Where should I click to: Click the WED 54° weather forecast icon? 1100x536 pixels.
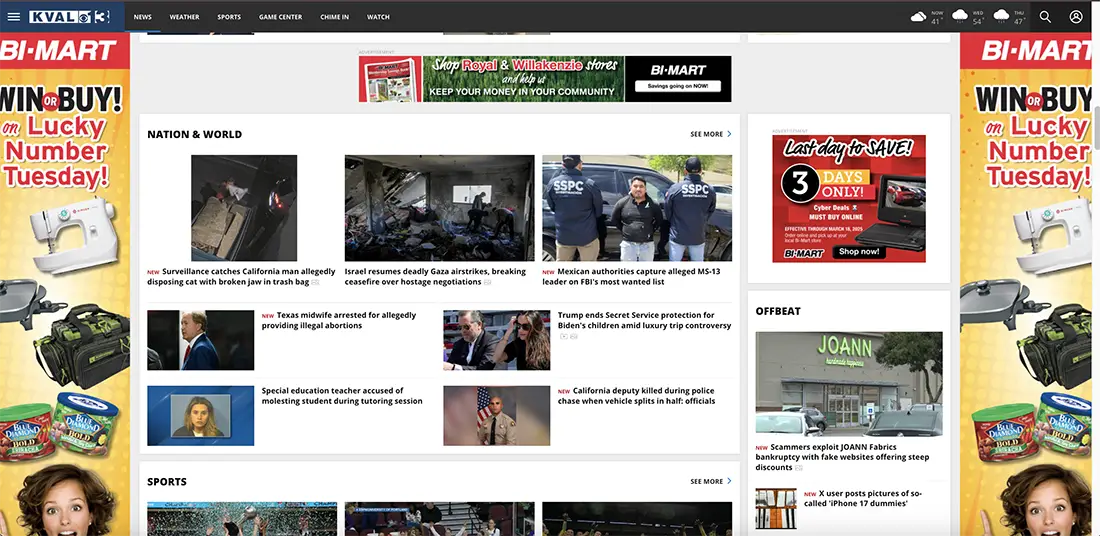(960, 15)
